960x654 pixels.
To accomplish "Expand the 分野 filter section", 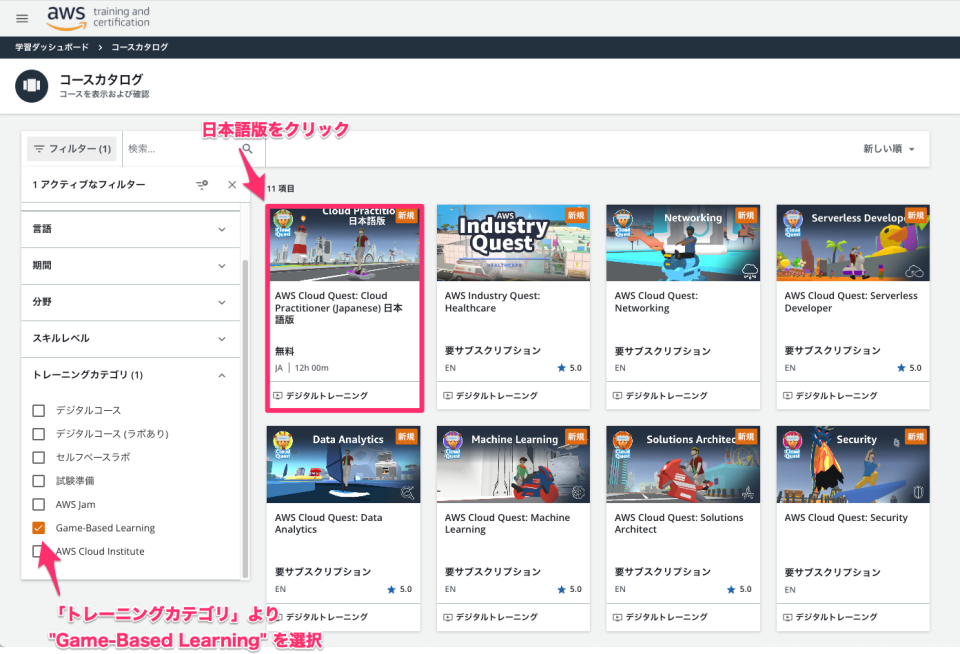I will (x=130, y=302).
